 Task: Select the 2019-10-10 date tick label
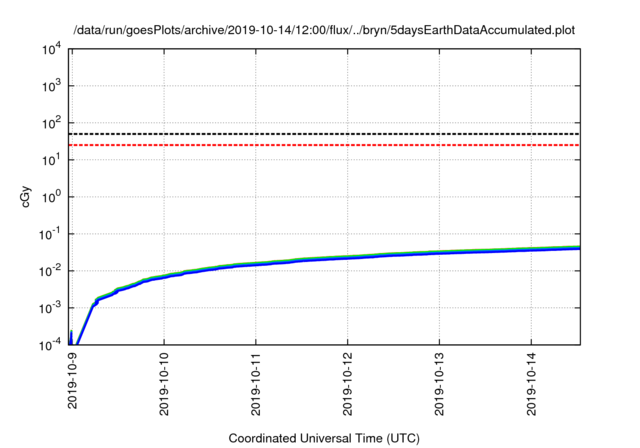164,384
